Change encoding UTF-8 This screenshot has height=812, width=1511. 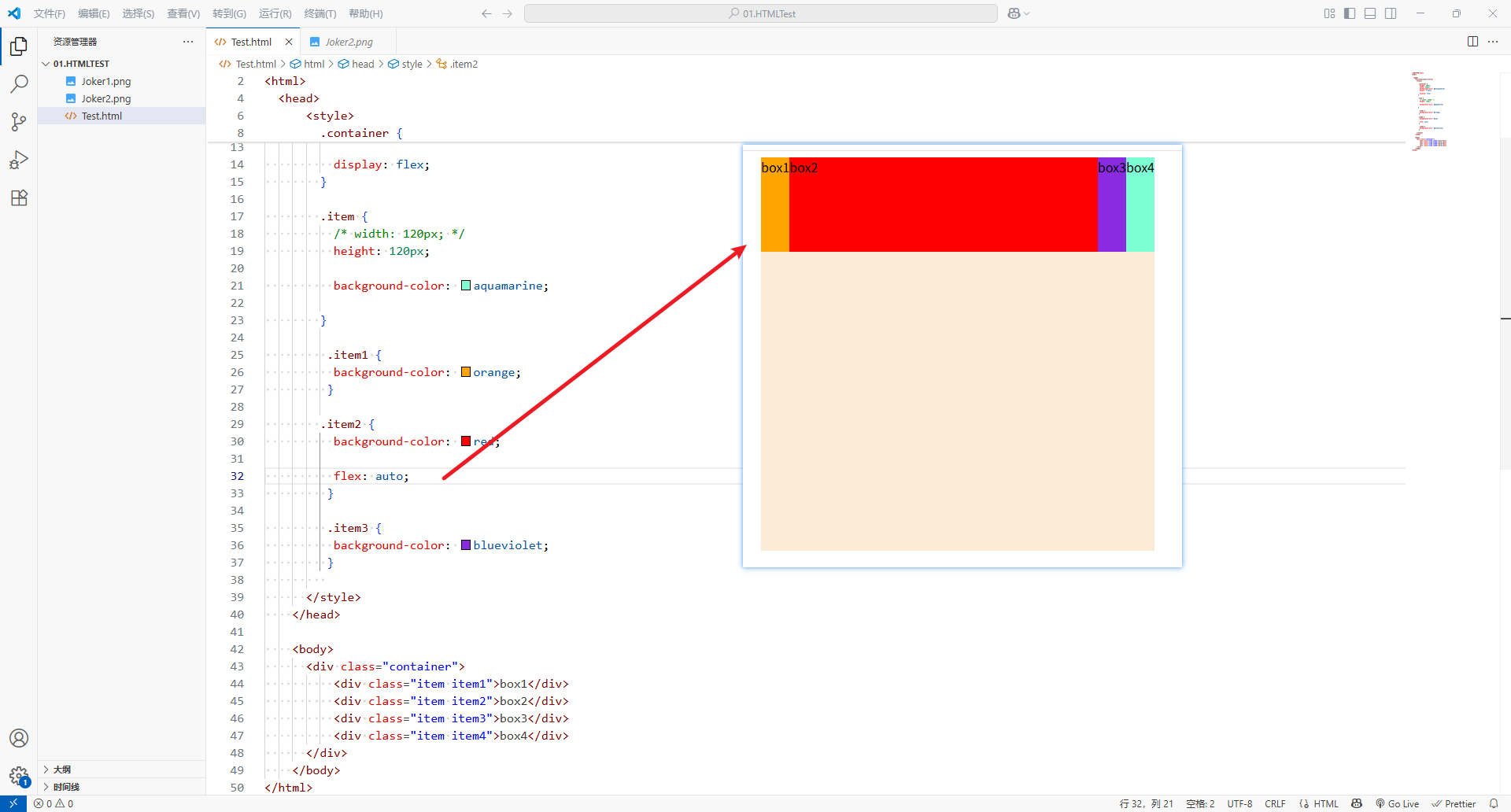[x=1239, y=803]
